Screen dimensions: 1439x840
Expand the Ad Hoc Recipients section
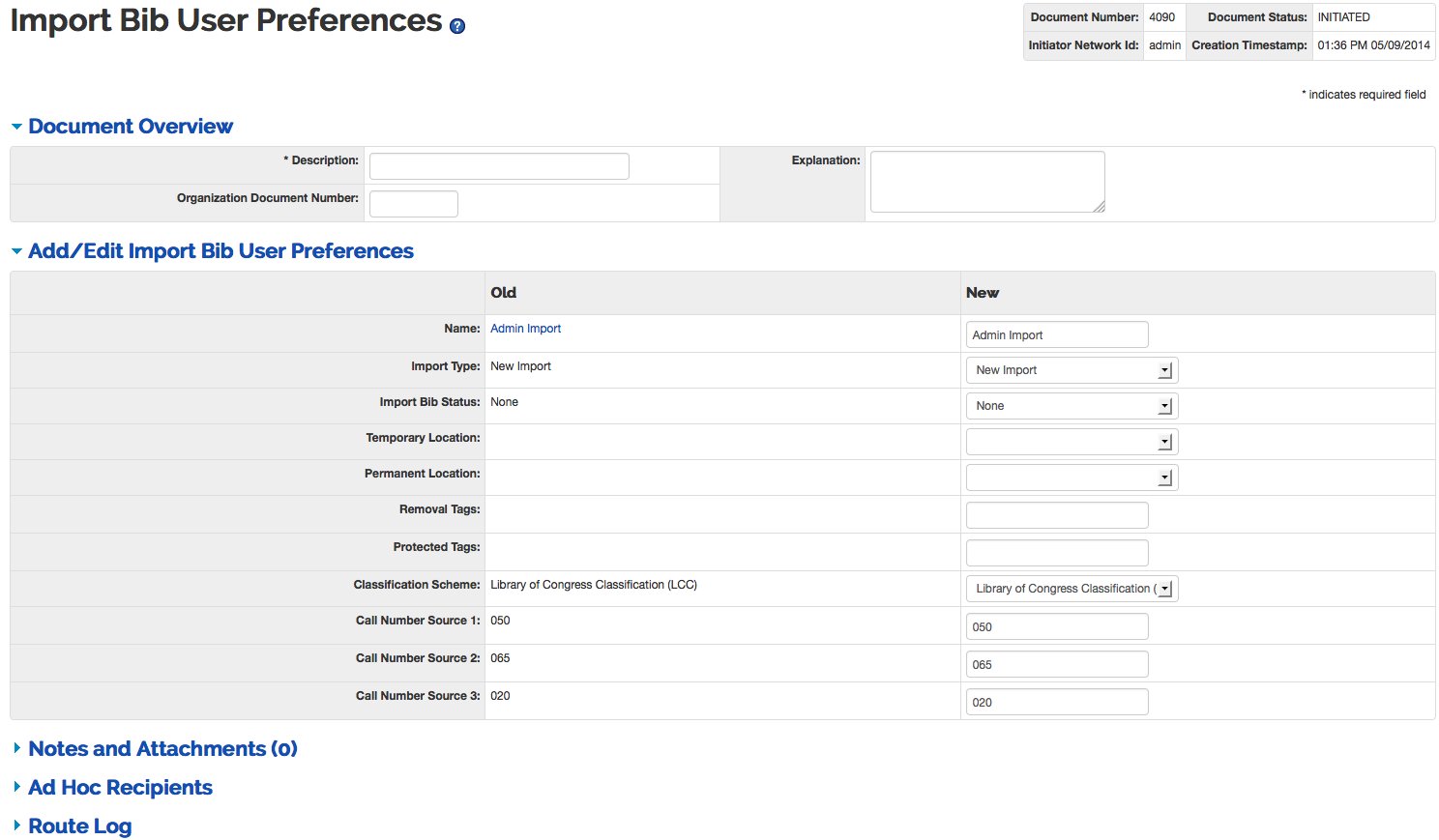(113, 788)
